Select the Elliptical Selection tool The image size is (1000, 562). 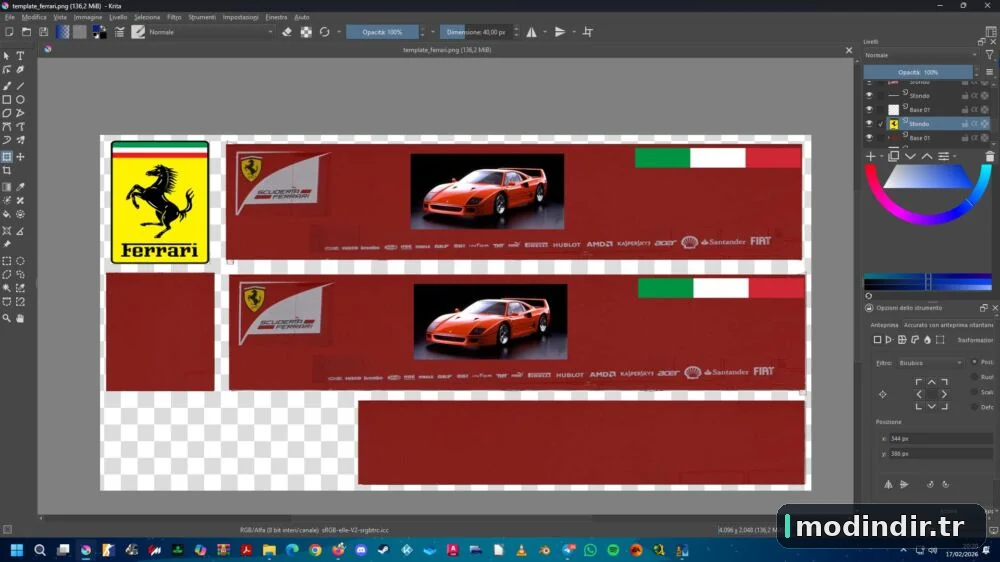pos(20,261)
